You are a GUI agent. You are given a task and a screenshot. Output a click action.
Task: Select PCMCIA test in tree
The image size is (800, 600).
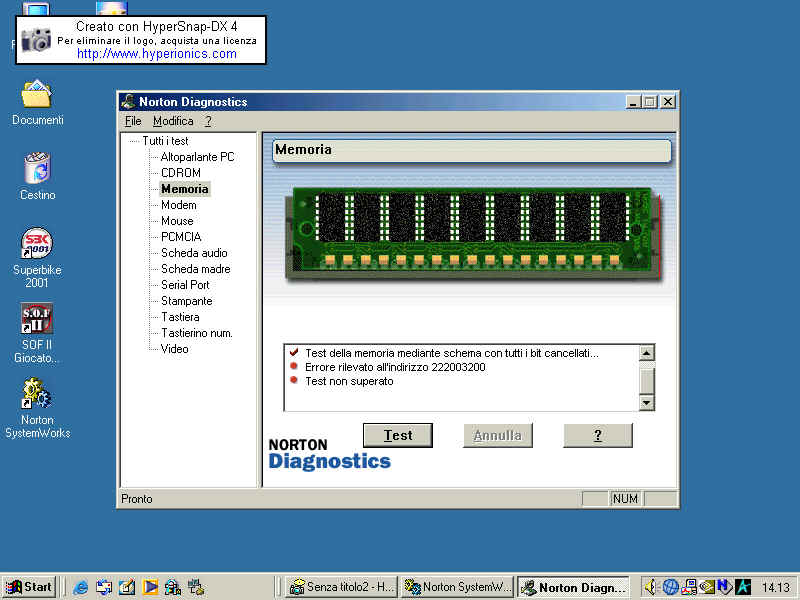tap(181, 237)
